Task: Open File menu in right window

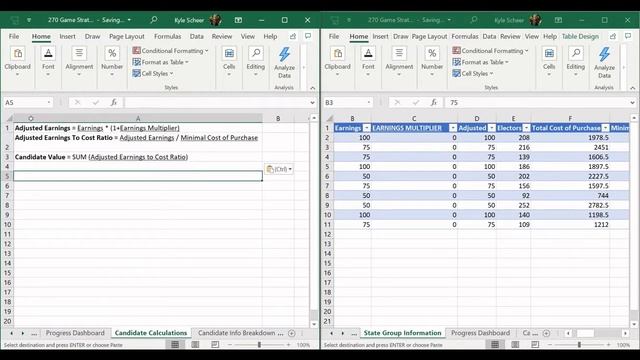Action: [x=334, y=36]
